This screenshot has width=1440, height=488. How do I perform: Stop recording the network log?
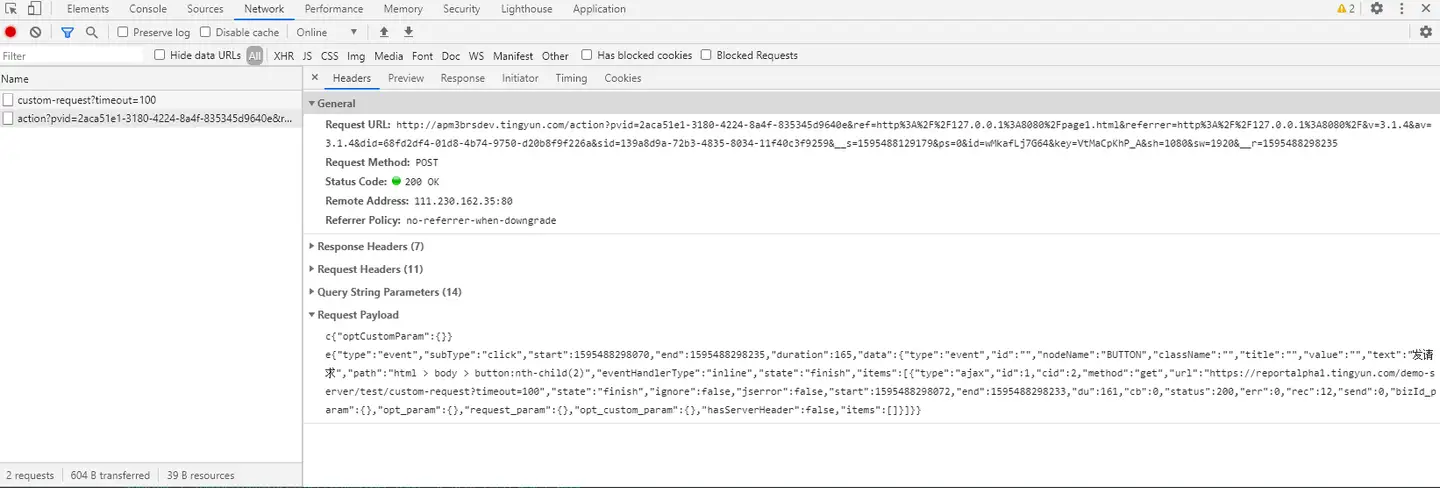point(11,32)
